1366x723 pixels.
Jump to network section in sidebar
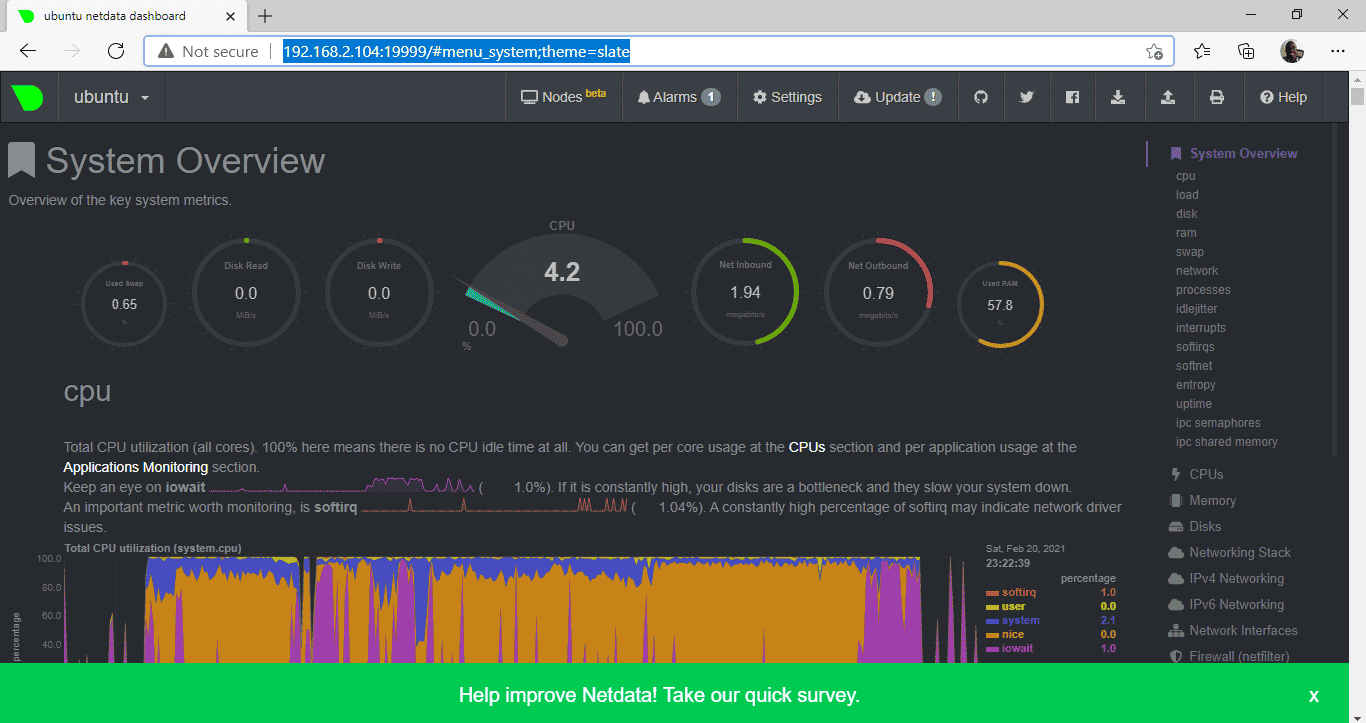click(1197, 271)
